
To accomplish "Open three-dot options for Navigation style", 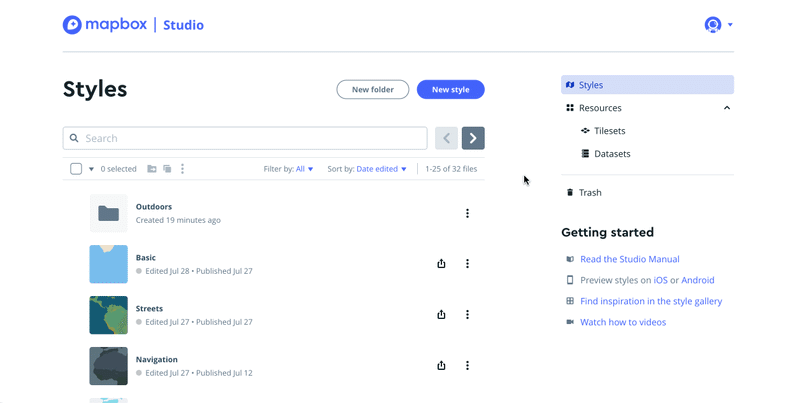I will 467,365.
